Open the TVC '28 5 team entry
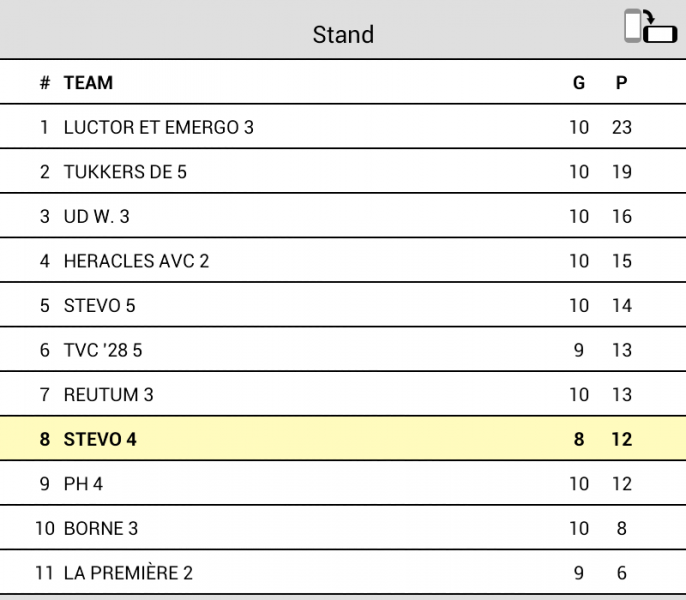The image size is (686, 600). (343, 350)
